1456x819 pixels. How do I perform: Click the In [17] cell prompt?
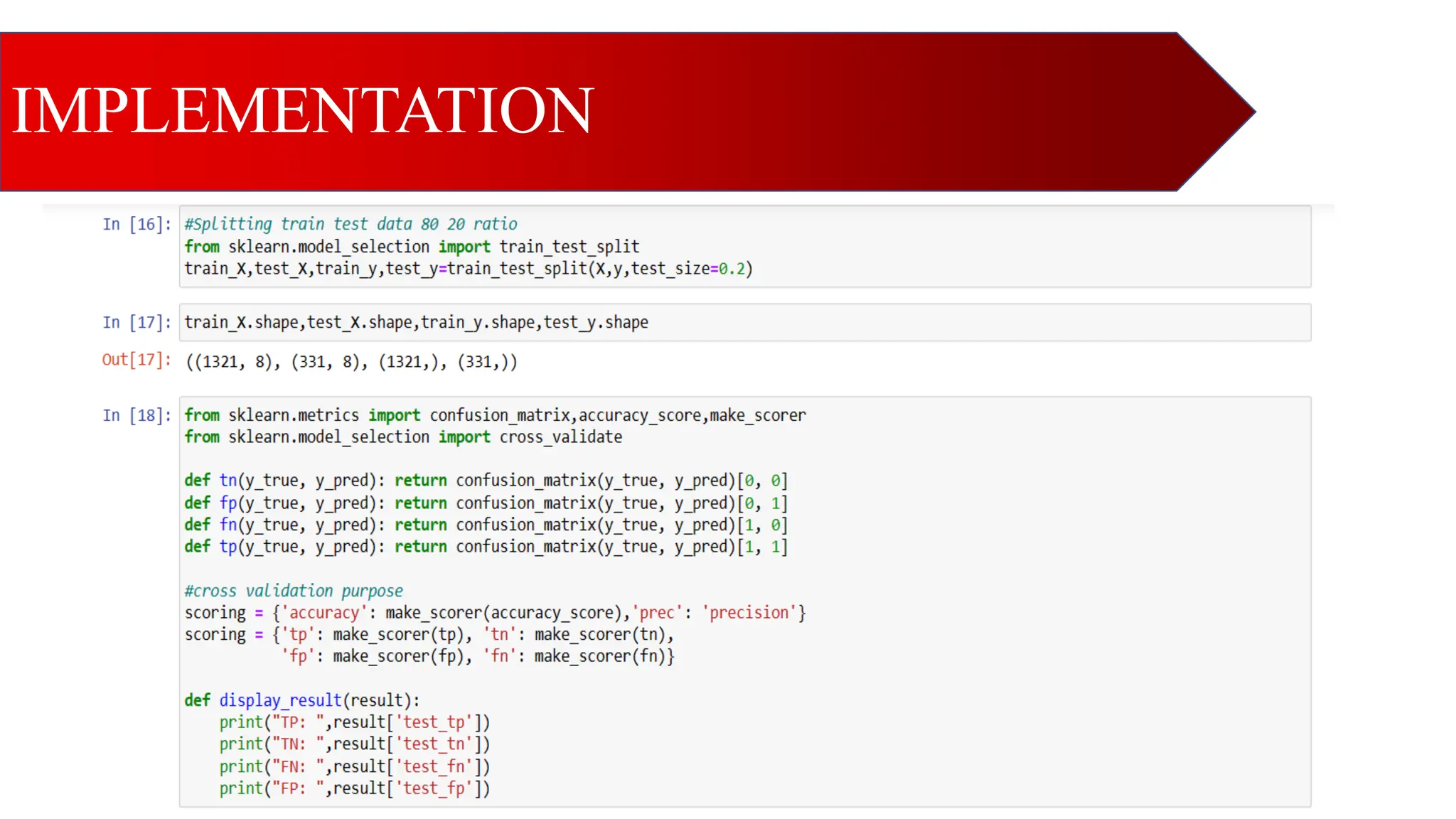pyautogui.click(x=136, y=323)
